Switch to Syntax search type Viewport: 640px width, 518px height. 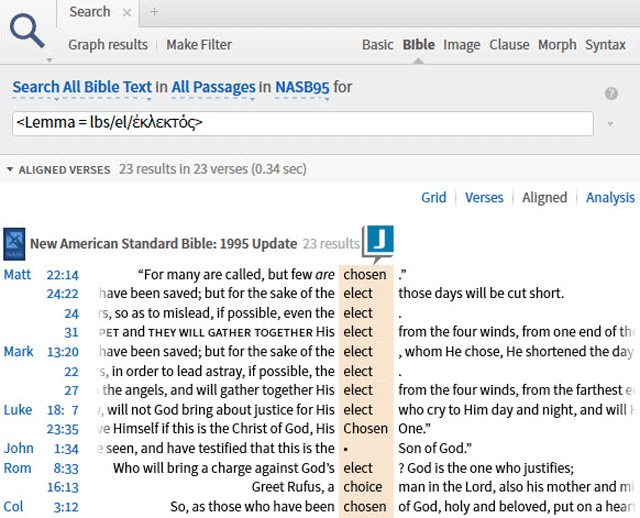pyautogui.click(x=605, y=44)
